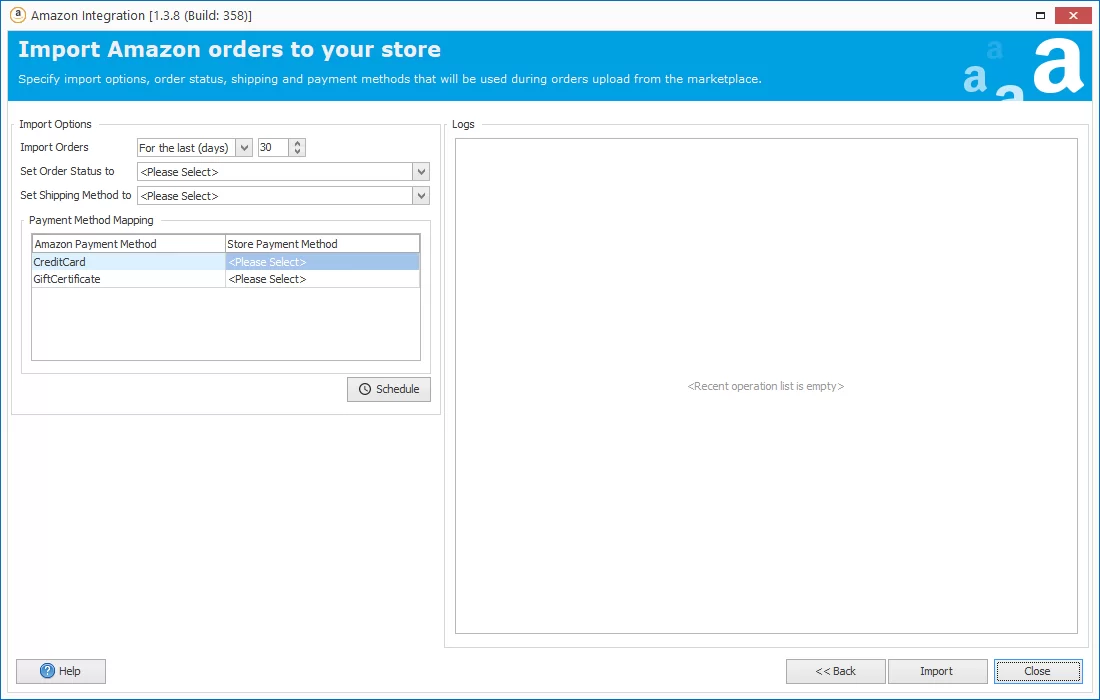Click the Help question mark icon
The height and width of the screenshot is (700, 1100).
coord(46,671)
